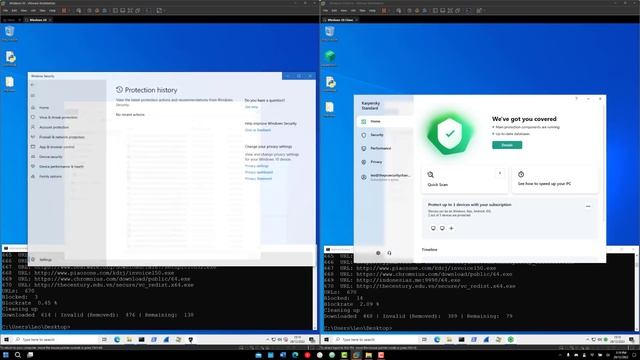Click the back arrow in Windows Security

pos(33,85)
